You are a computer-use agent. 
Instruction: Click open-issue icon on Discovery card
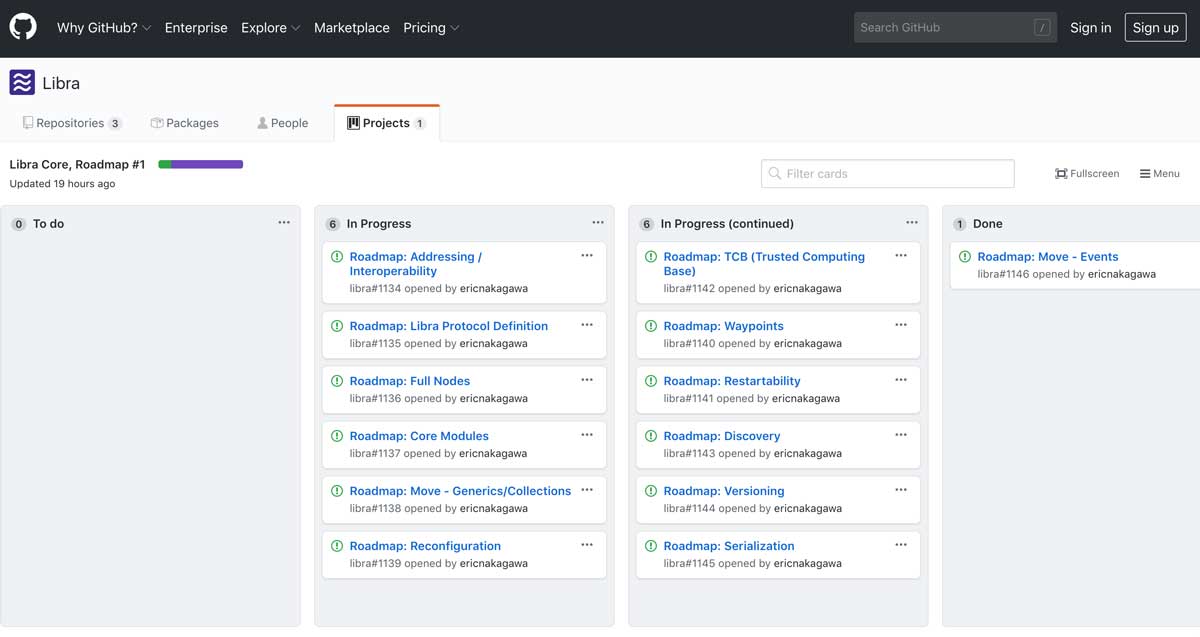tap(651, 436)
